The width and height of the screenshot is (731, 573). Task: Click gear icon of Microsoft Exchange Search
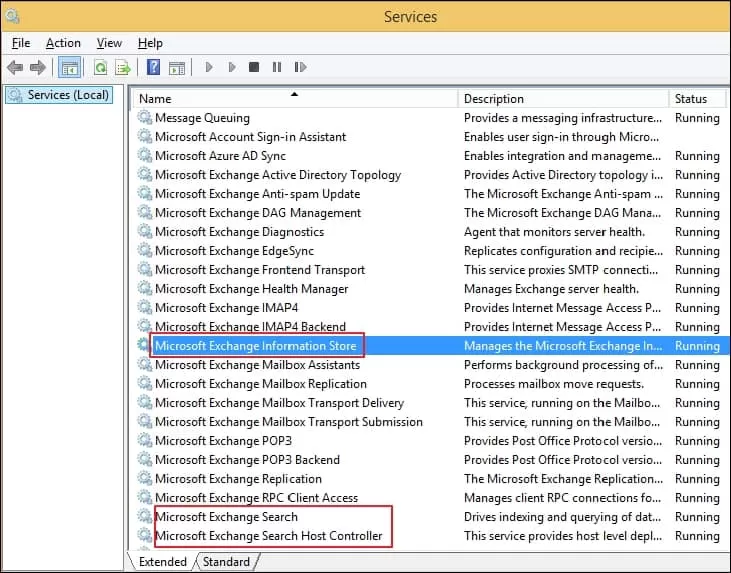pos(145,516)
